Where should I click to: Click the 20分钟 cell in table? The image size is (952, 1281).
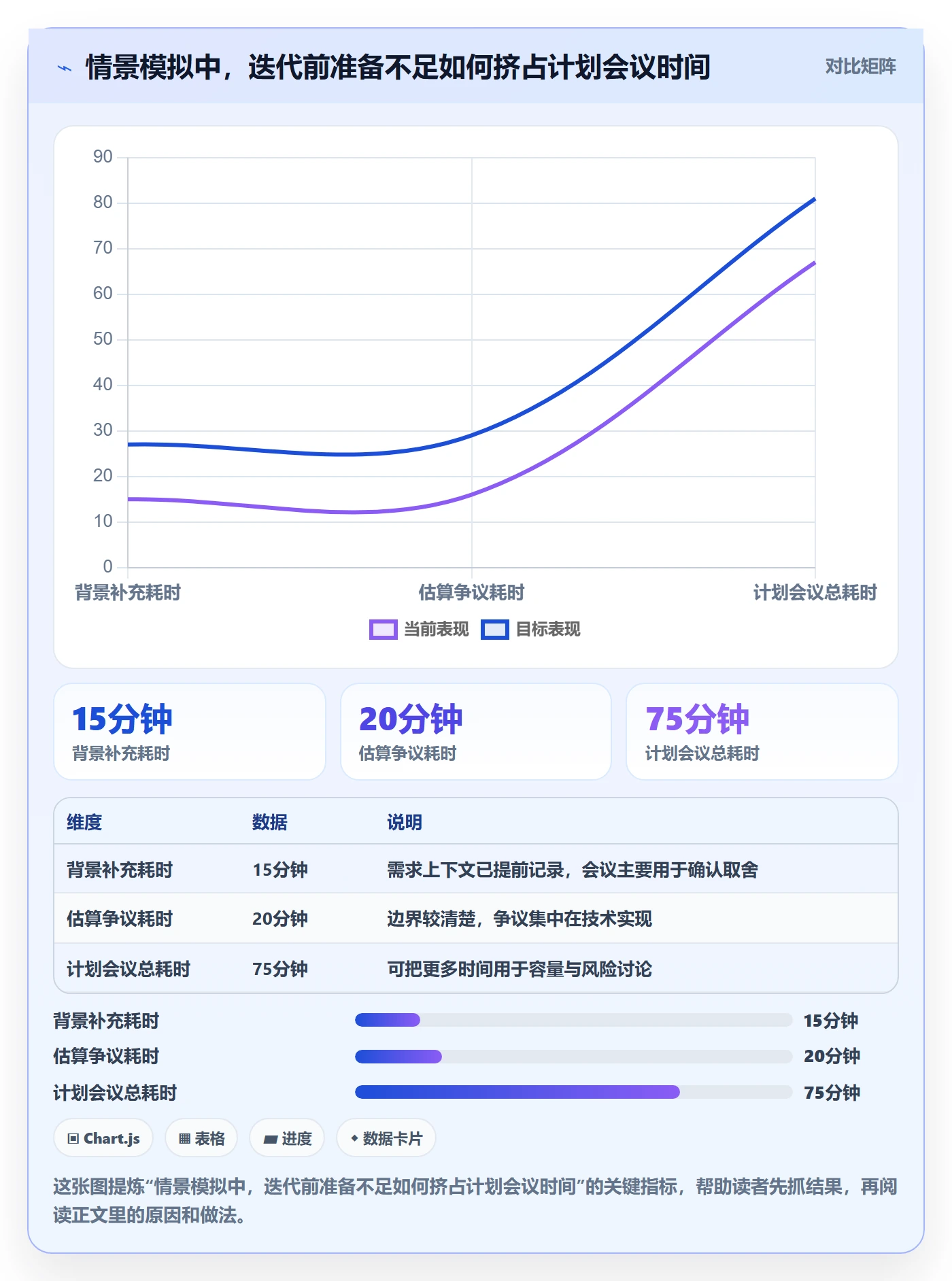[x=280, y=919]
